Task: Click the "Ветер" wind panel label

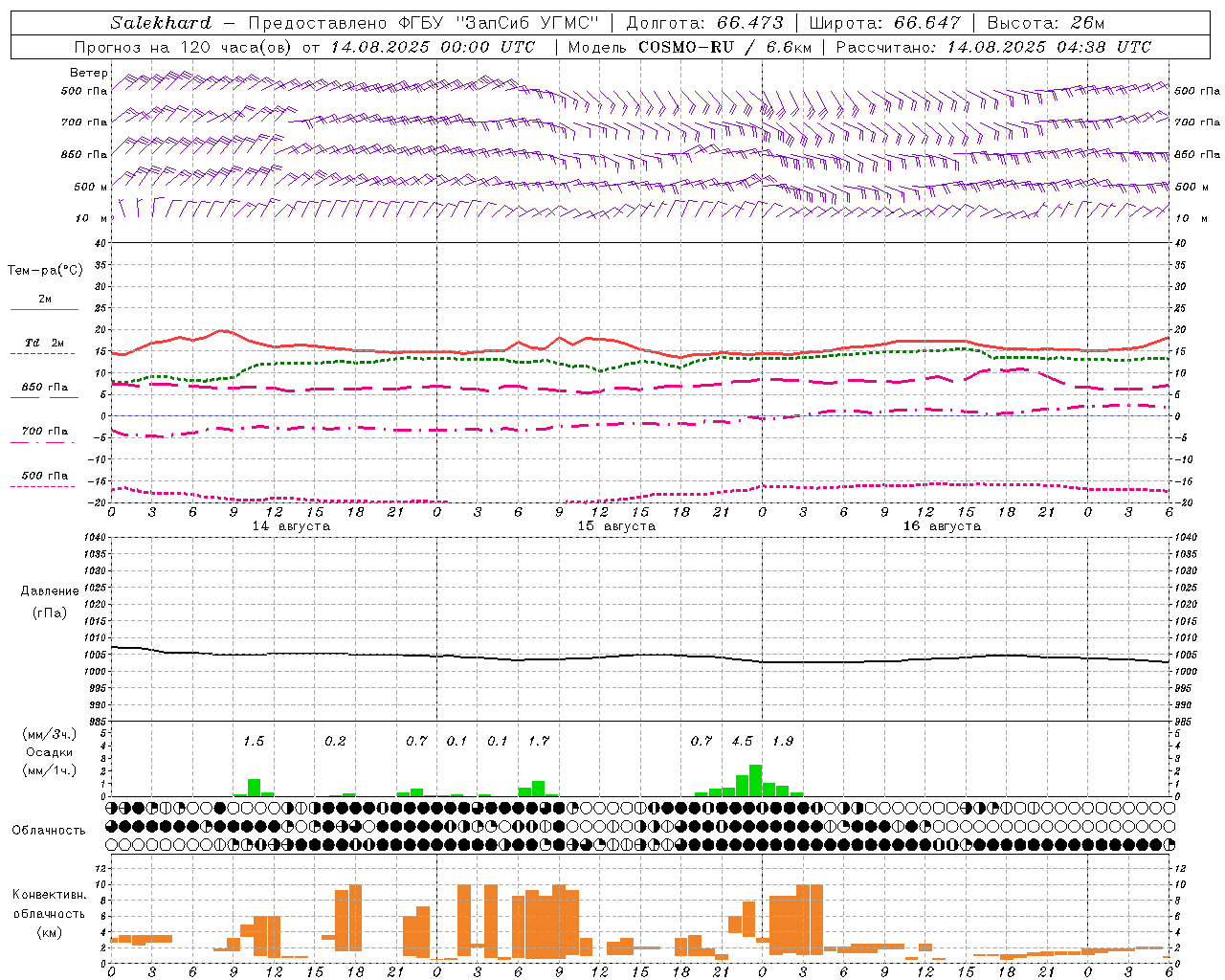Action: 88,73
